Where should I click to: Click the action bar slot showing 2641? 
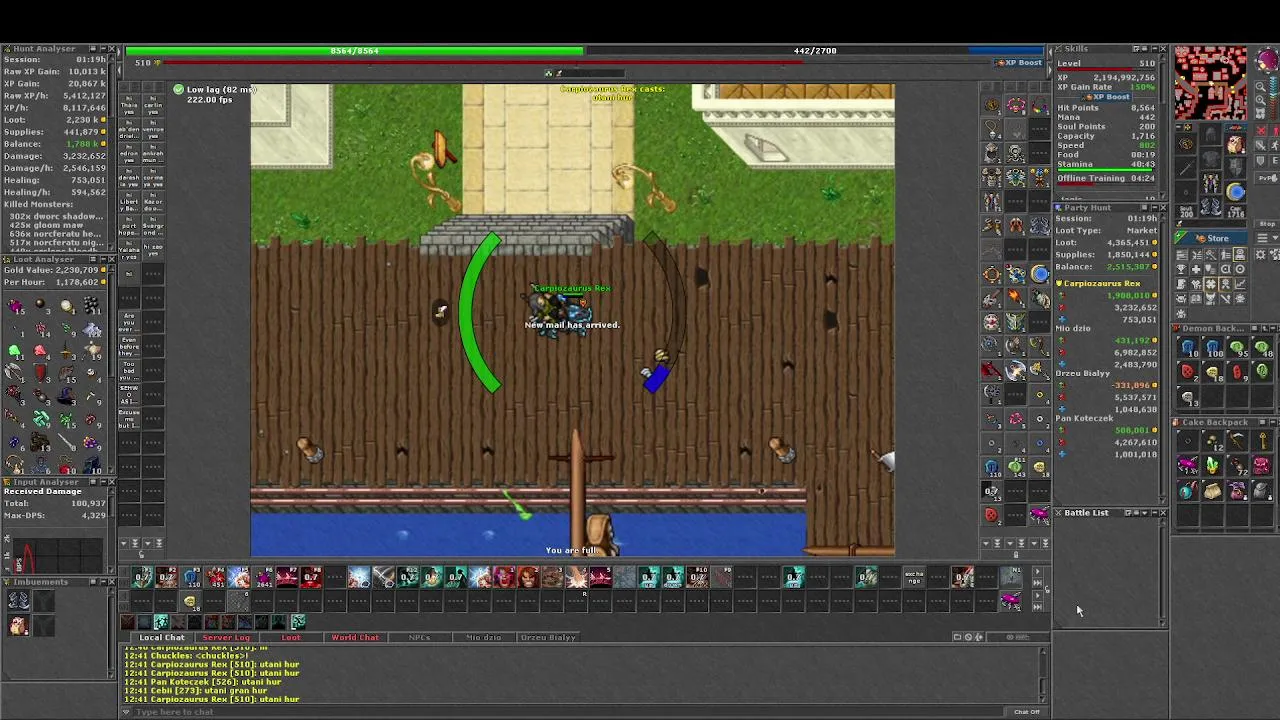[x=264, y=577]
